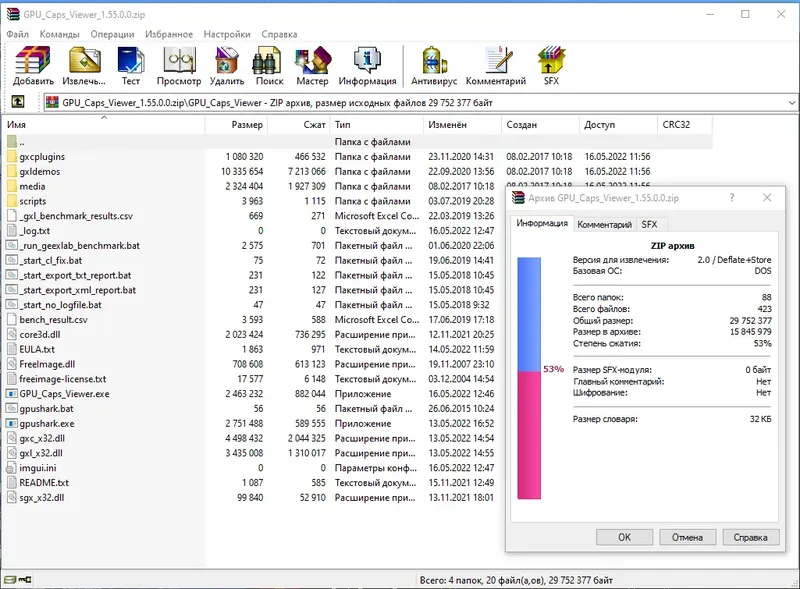The height and width of the screenshot is (589, 800).
Task: Select the bench_result.csv file
Action: click(x=54, y=320)
